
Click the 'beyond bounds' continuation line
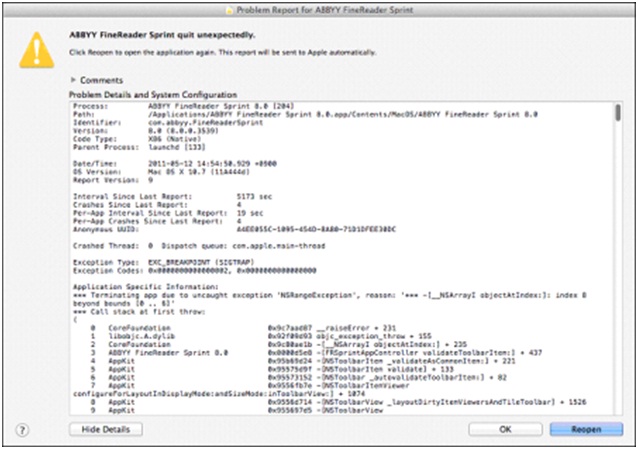click(x=124, y=303)
